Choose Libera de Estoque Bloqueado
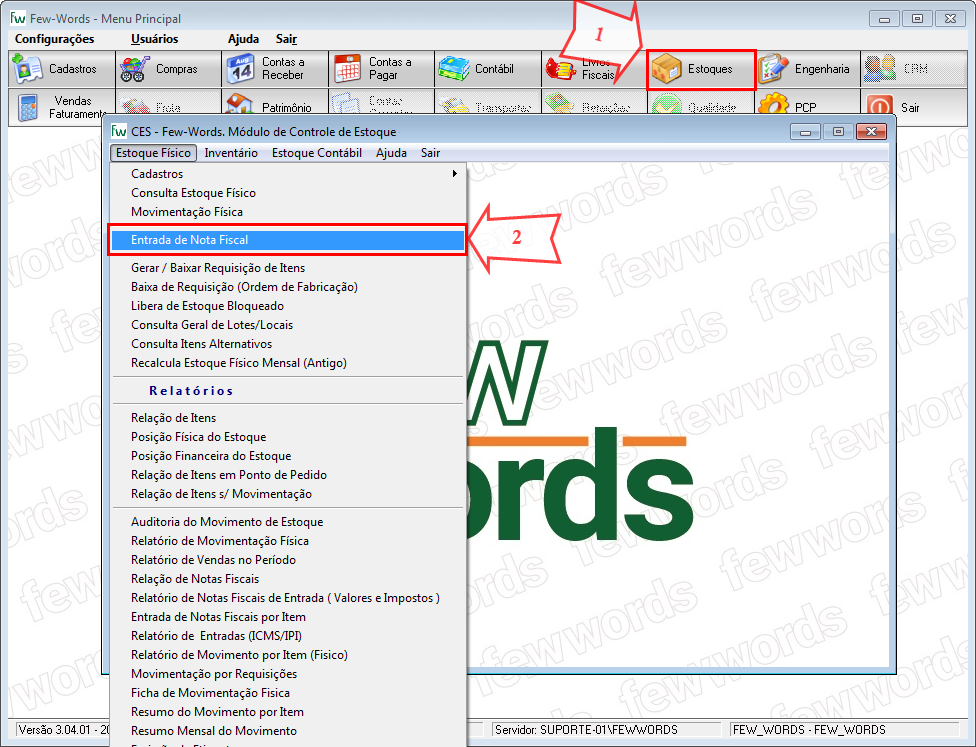 pyautogui.click(x=207, y=306)
